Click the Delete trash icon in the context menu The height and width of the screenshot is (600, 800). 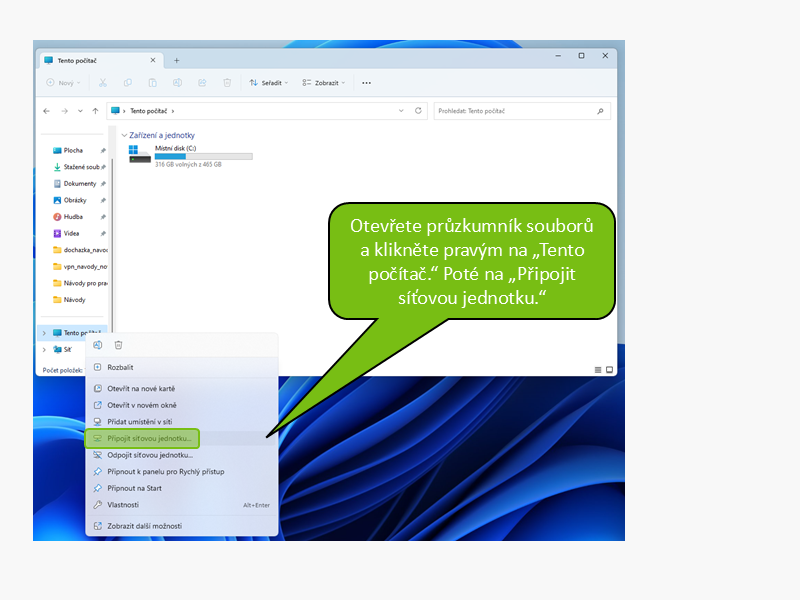click(x=118, y=345)
